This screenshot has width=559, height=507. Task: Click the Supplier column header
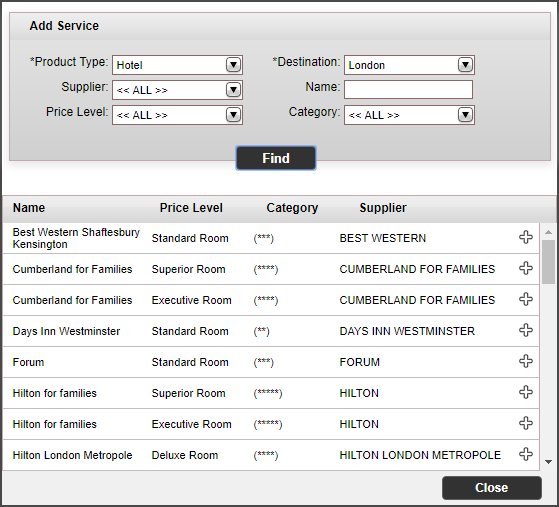tap(383, 208)
